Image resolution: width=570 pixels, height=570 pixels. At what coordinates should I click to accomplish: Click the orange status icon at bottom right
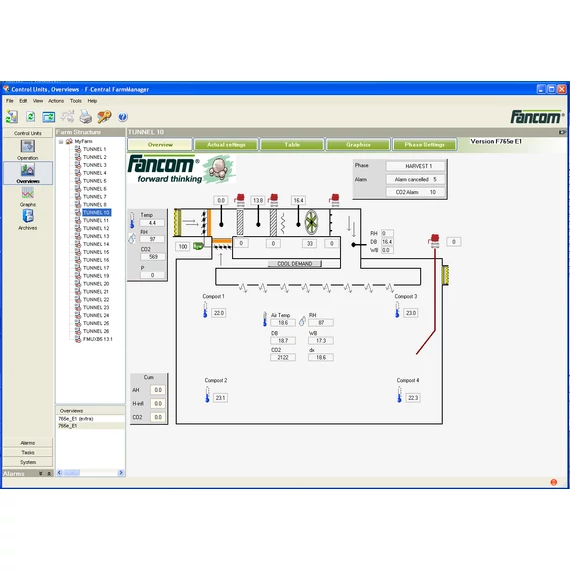click(554, 482)
